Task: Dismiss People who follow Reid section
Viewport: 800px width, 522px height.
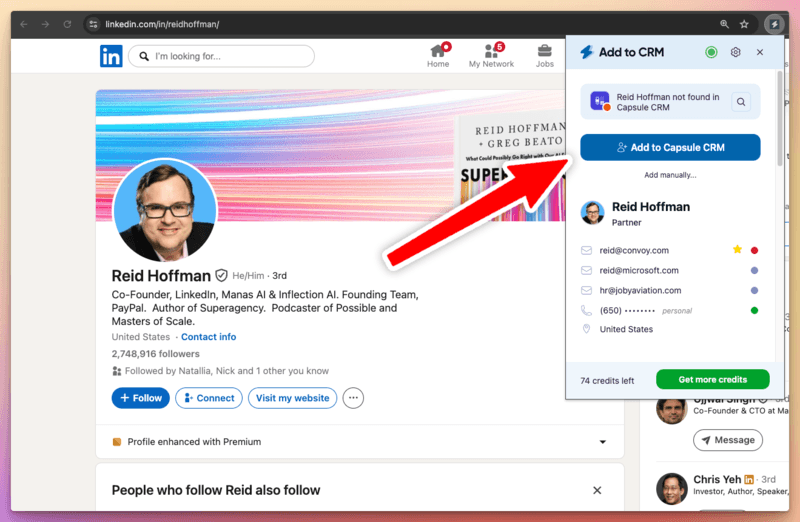Action: (597, 490)
